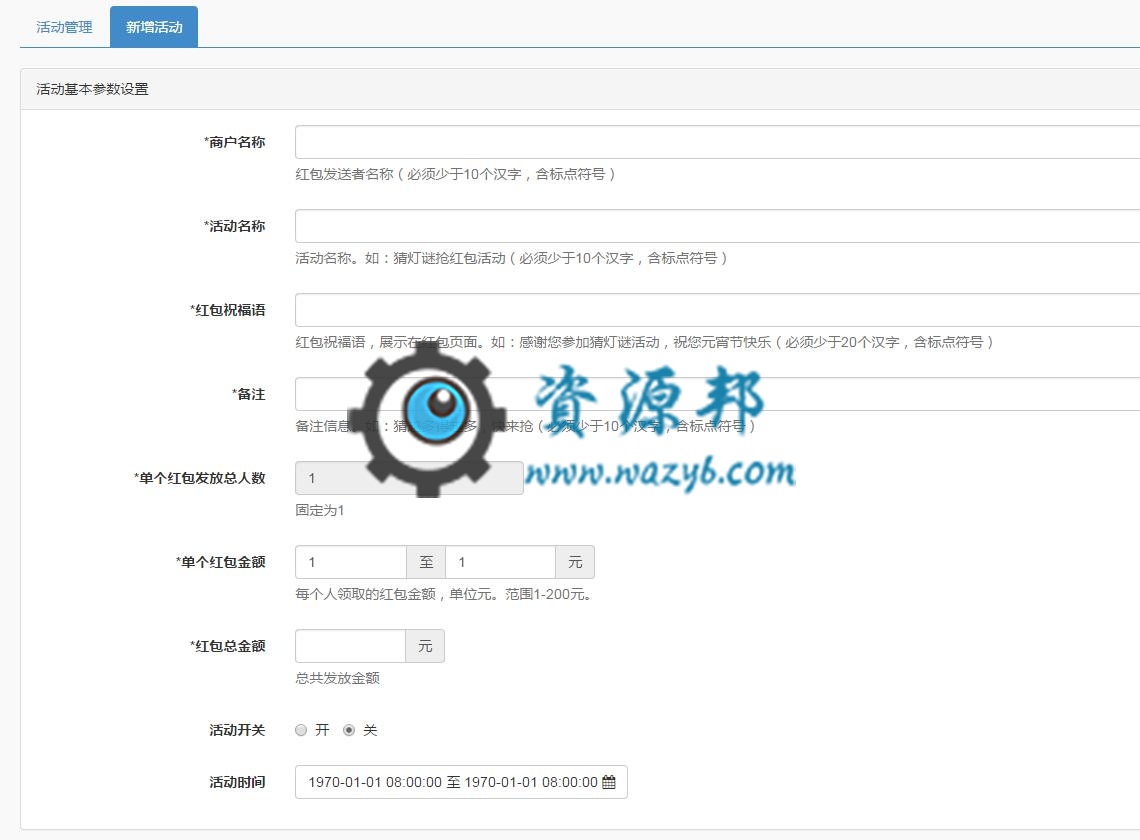Open the 活动管理 tab
This screenshot has height=840, width=1140.
pos(64,27)
